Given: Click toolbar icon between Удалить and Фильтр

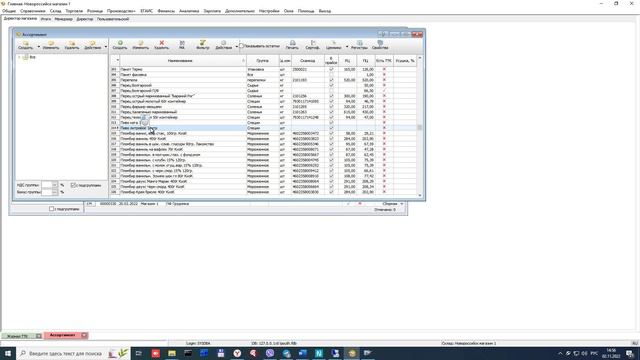Looking at the screenshot, I should (182, 44).
